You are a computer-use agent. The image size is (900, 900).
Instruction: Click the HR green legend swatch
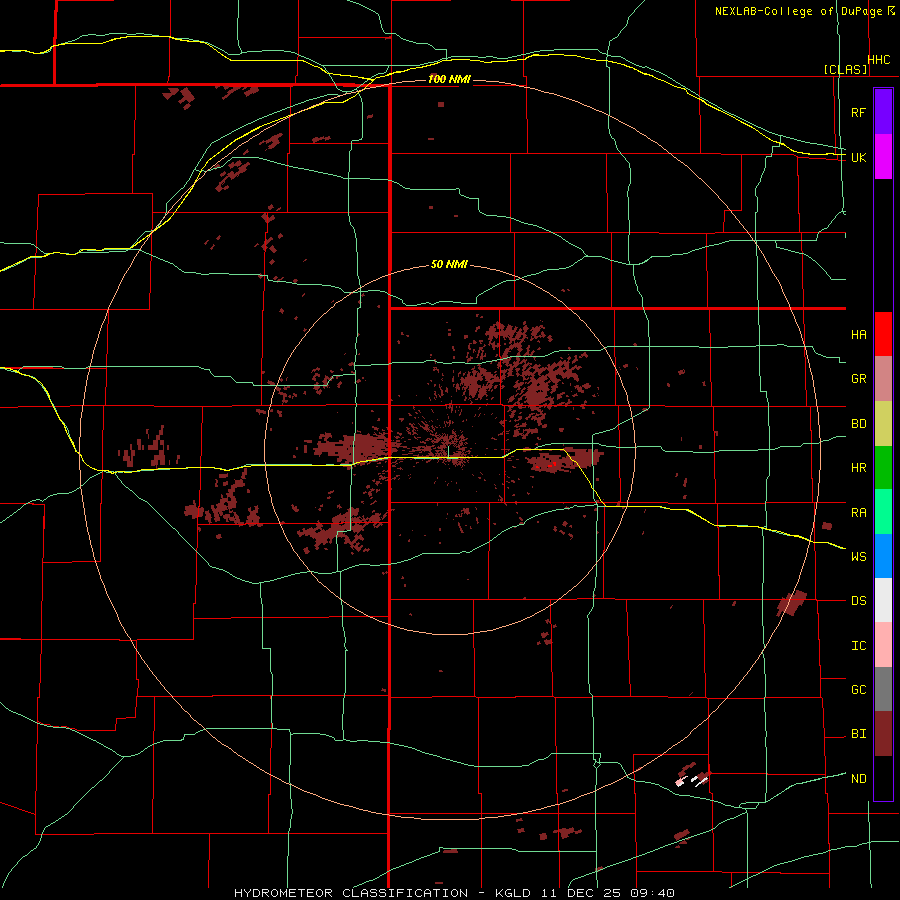pos(883,468)
